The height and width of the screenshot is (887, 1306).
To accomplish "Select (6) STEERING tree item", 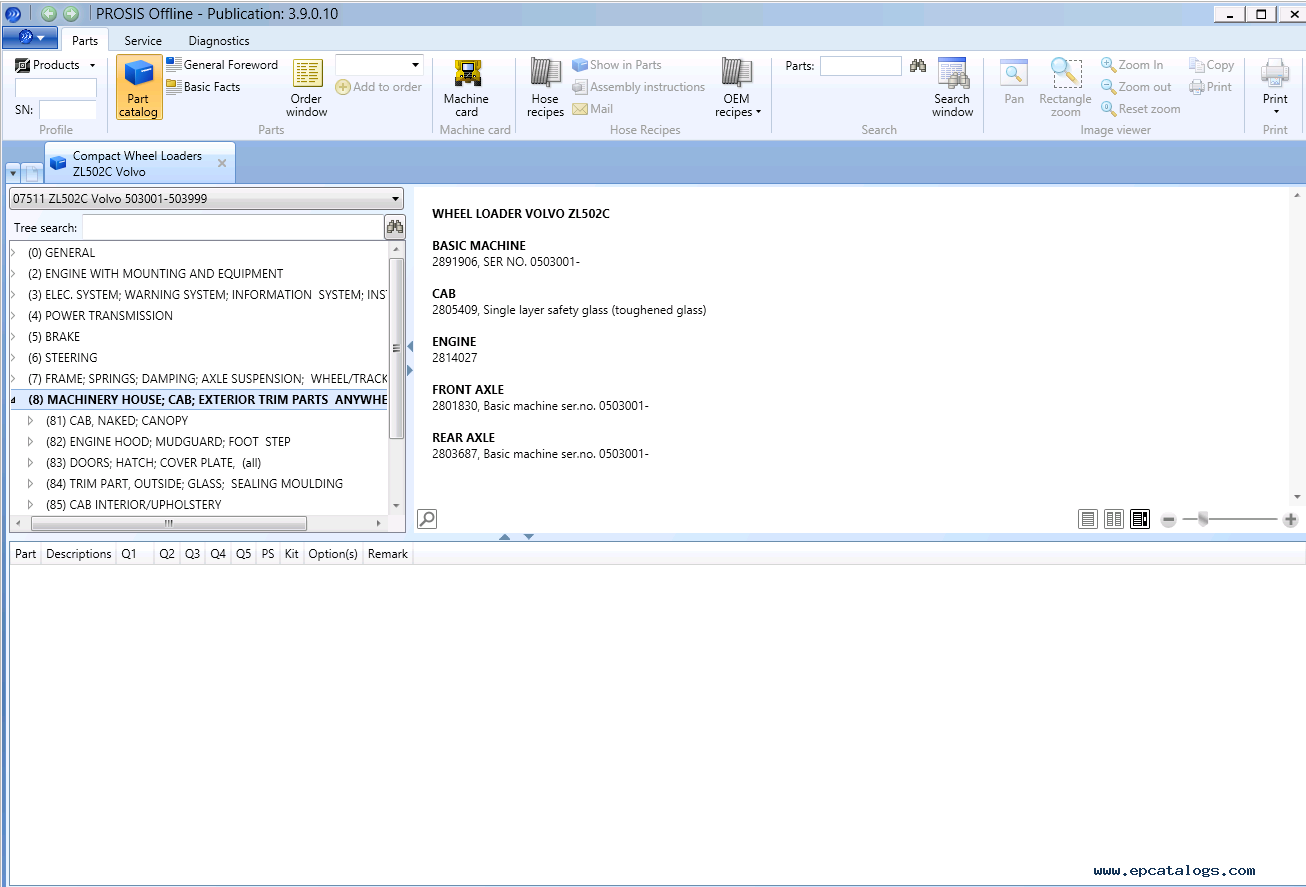I will pos(63,358).
